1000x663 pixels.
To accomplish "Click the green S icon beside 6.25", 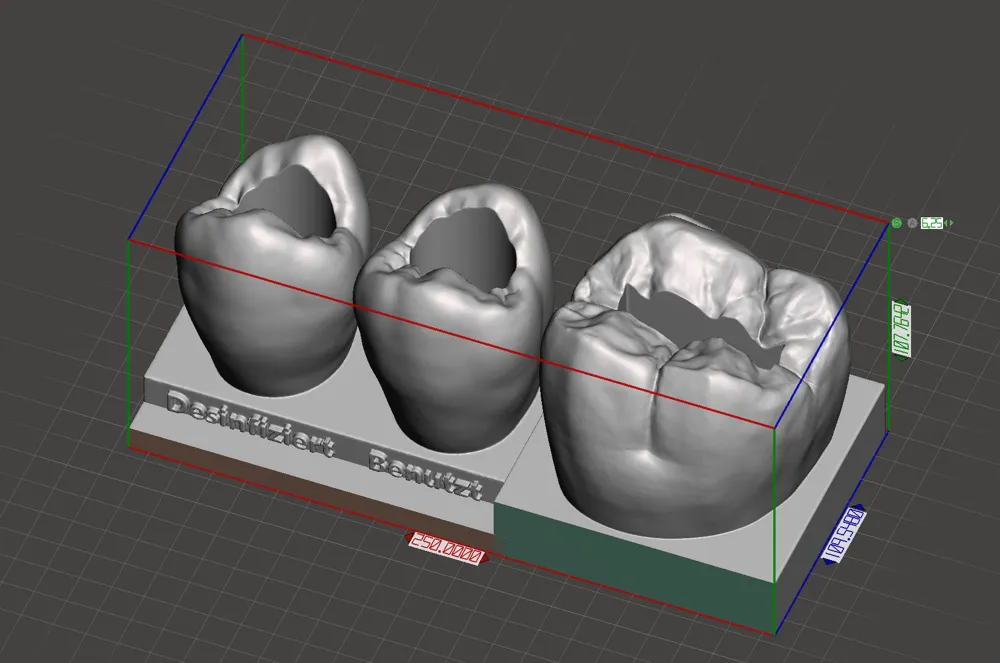I will 897,223.
